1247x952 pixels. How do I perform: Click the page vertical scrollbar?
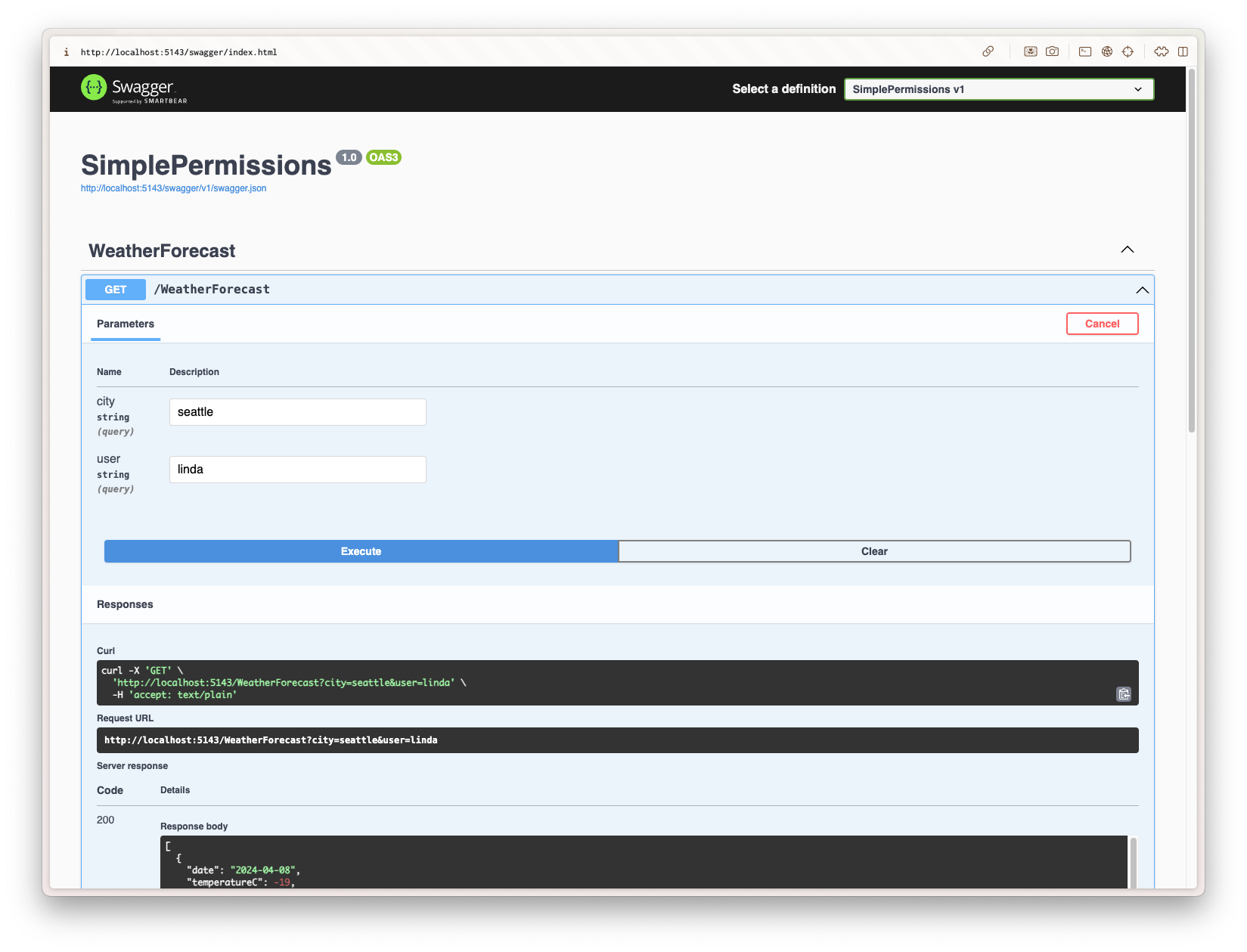[1191, 250]
